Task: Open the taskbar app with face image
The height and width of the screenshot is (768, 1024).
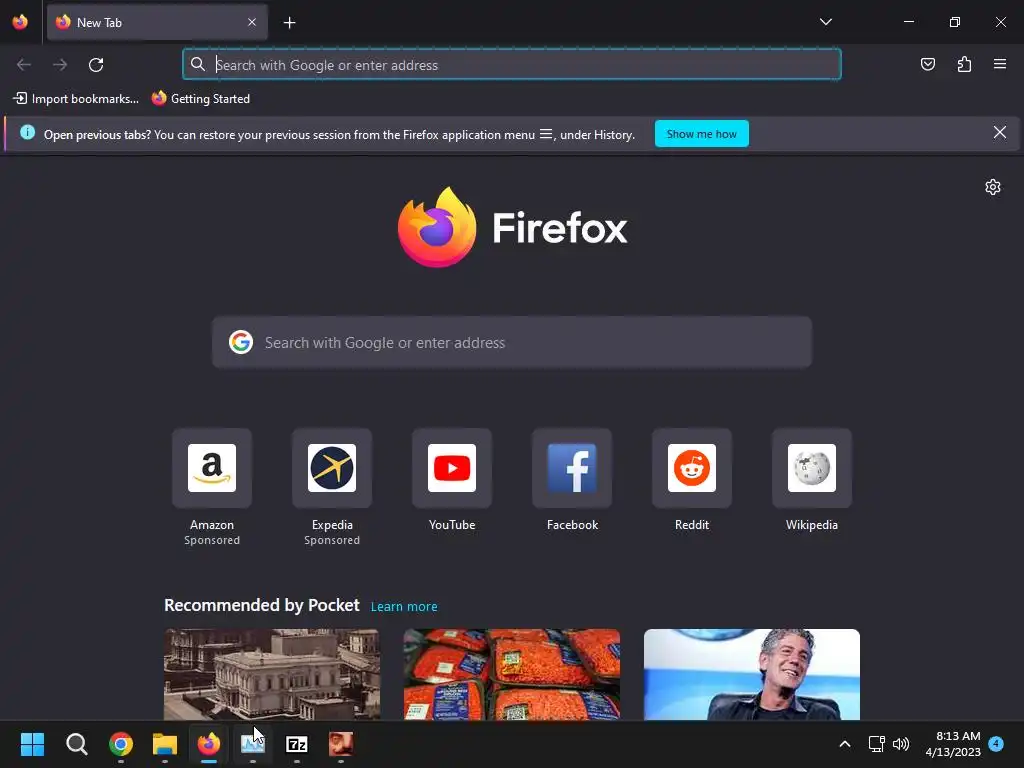Action: pos(341,744)
